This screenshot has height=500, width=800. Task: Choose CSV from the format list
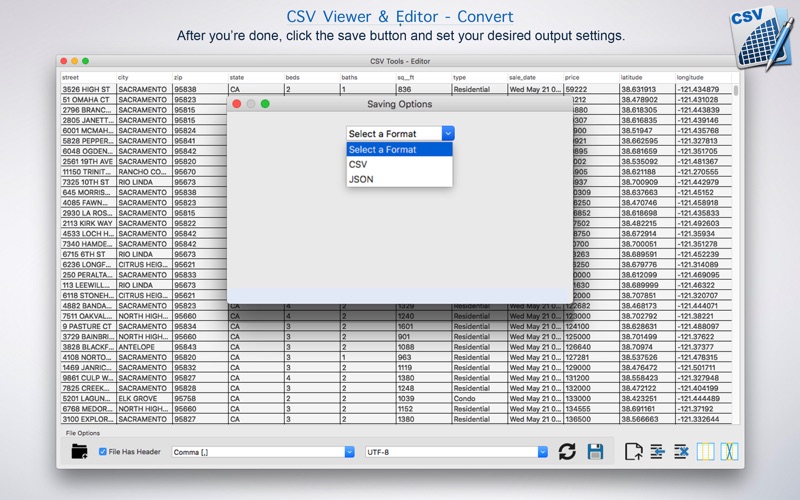[399, 164]
